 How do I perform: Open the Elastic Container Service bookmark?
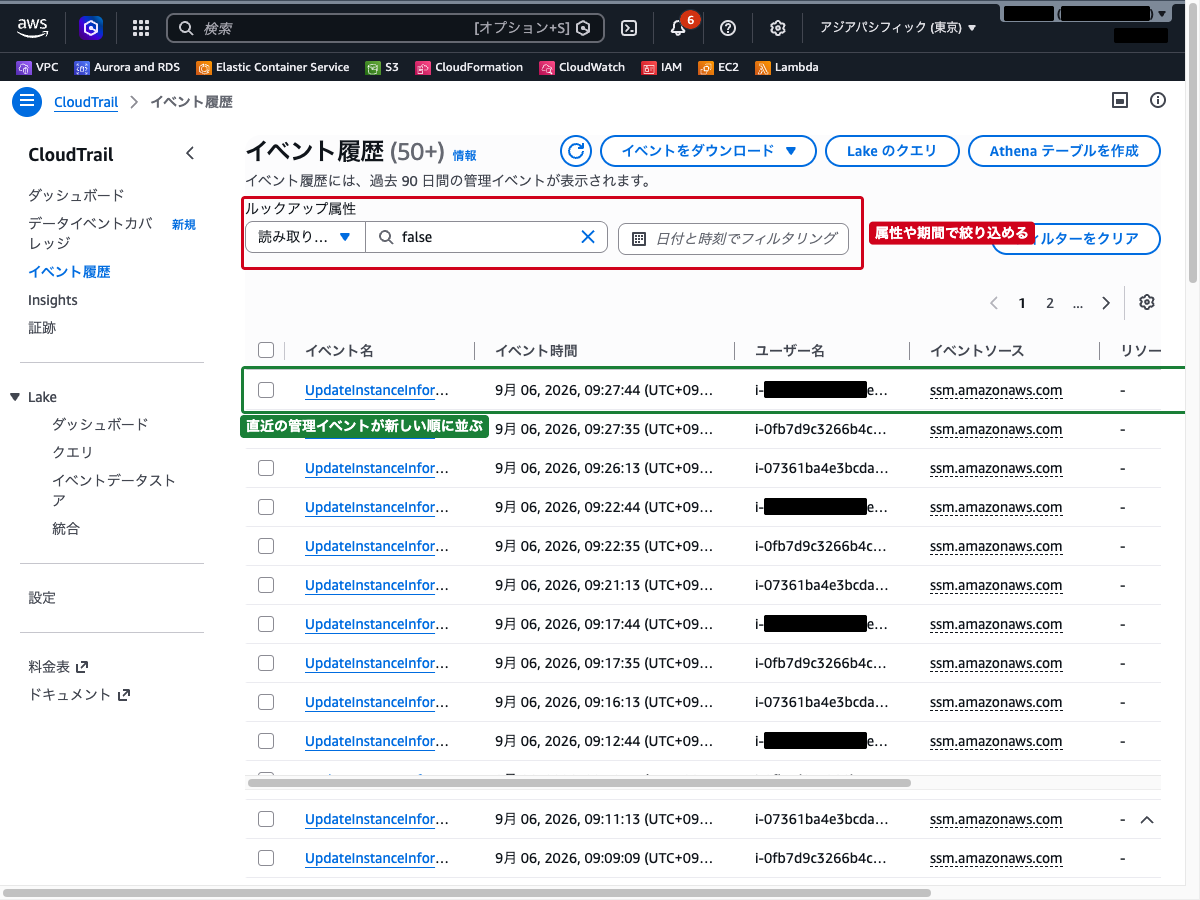273,67
